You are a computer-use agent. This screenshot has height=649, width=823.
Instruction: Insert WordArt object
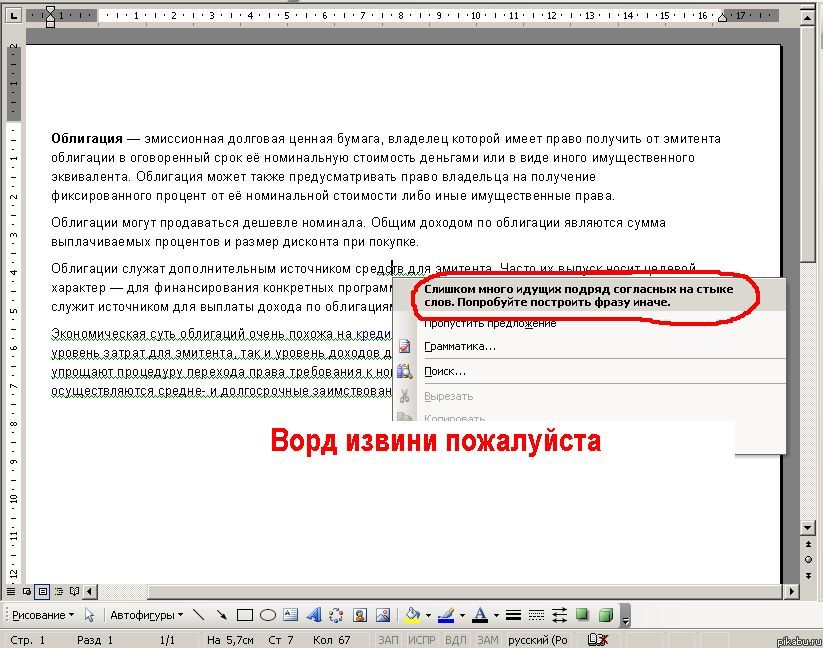(x=314, y=615)
